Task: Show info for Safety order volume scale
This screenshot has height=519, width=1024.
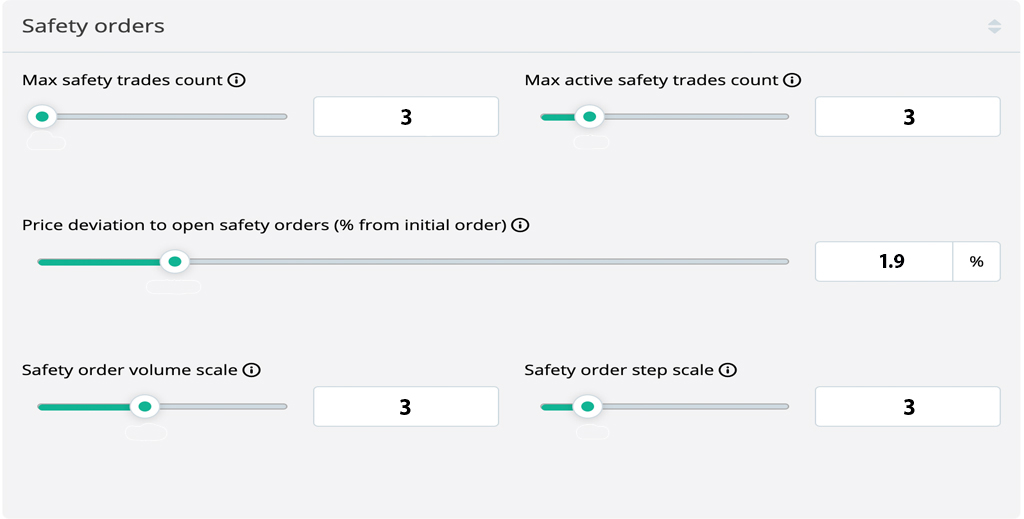Action: [252, 370]
